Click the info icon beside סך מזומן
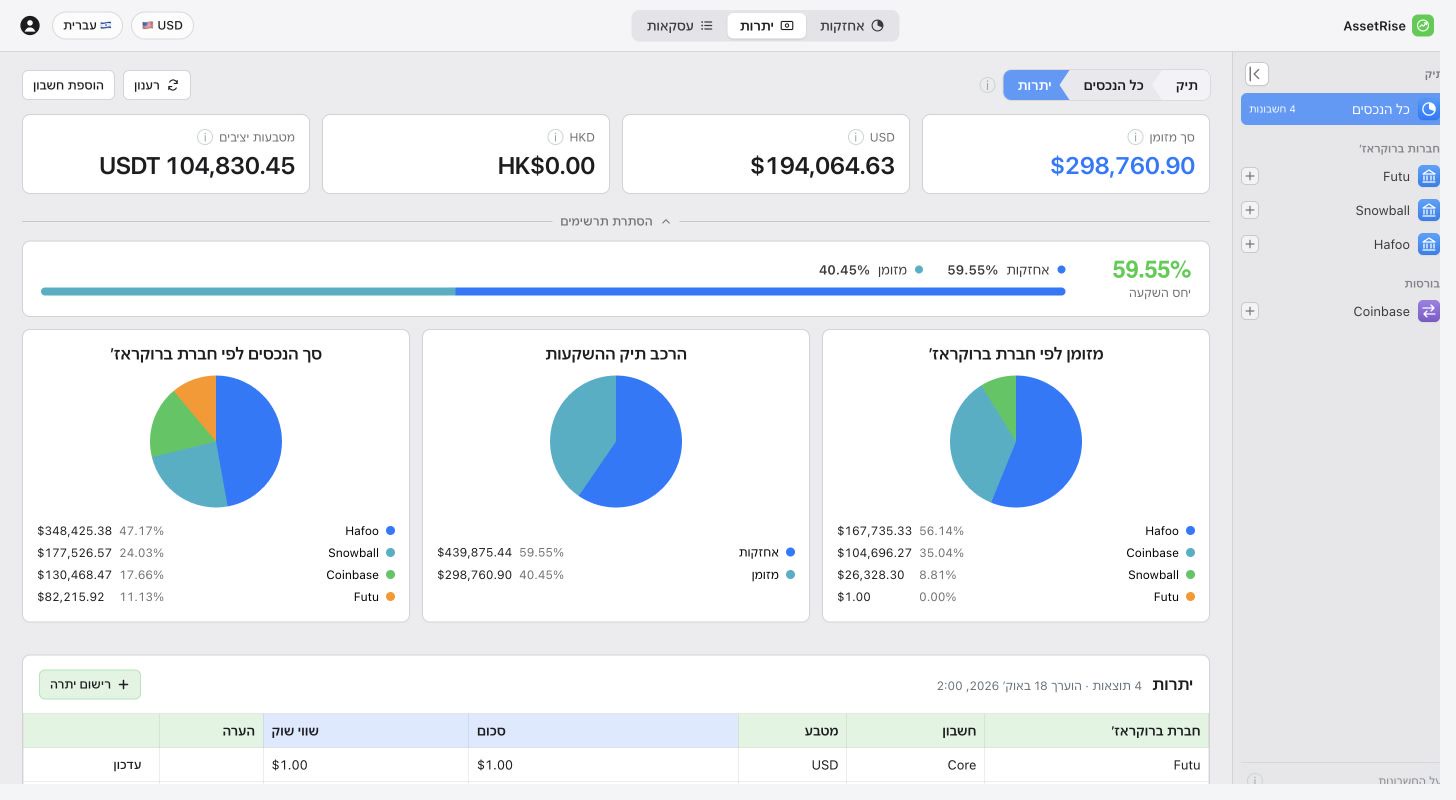The height and width of the screenshot is (800, 1456). click(x=1135, y=137)
